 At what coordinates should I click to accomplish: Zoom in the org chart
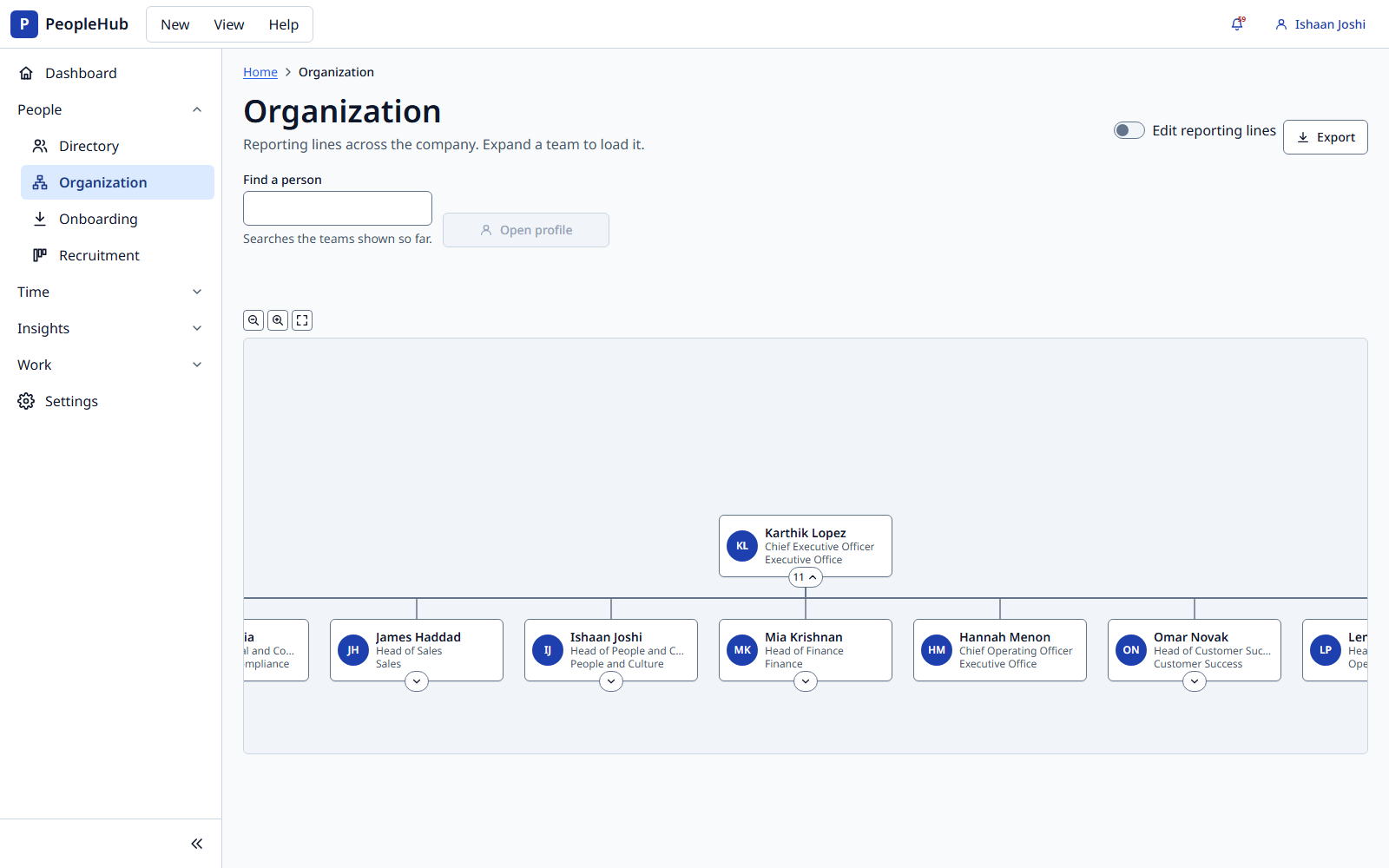tap(278, 320)
